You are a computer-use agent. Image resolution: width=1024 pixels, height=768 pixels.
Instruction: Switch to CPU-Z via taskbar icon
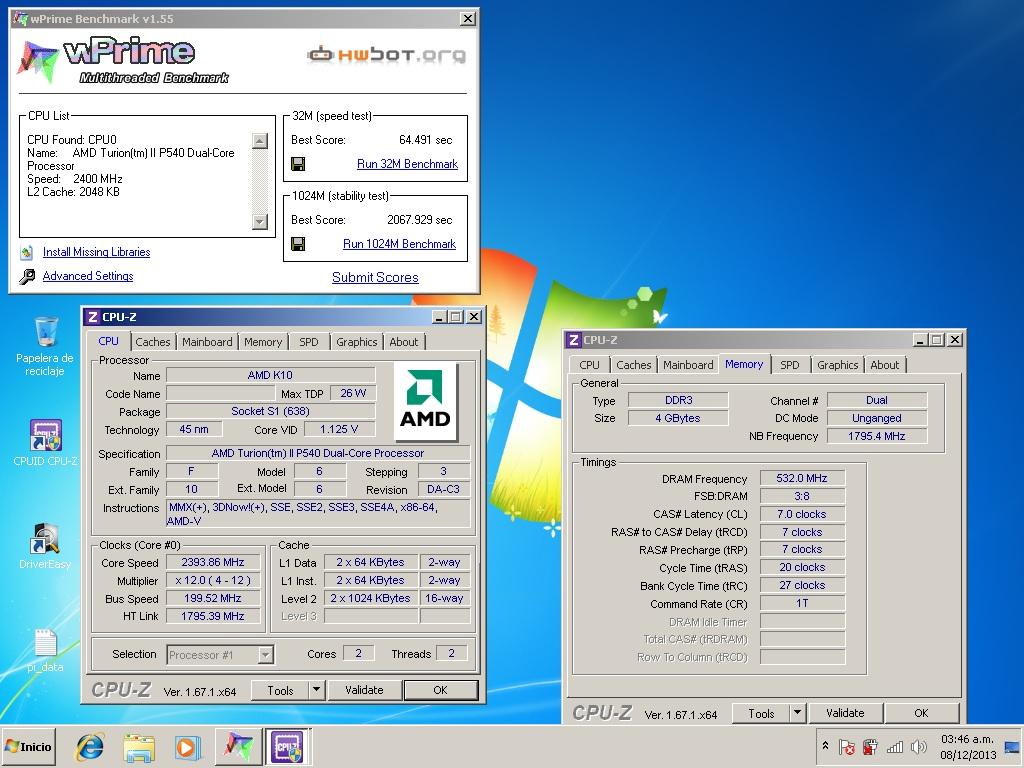click(x=287, y=746)
